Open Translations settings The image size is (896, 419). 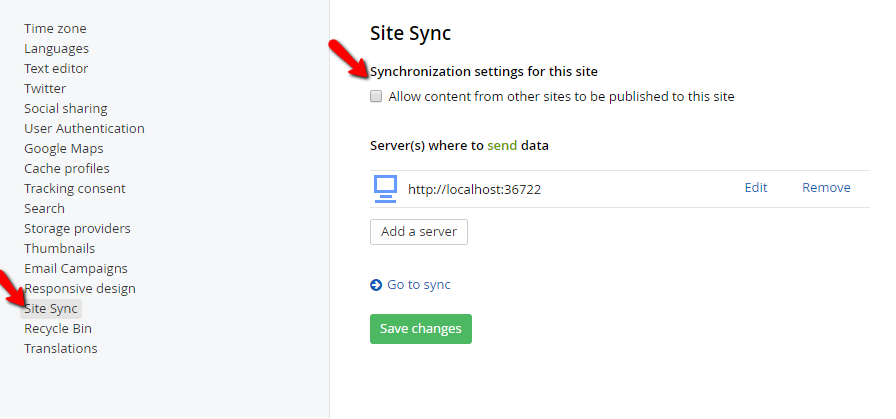point(61,349)
